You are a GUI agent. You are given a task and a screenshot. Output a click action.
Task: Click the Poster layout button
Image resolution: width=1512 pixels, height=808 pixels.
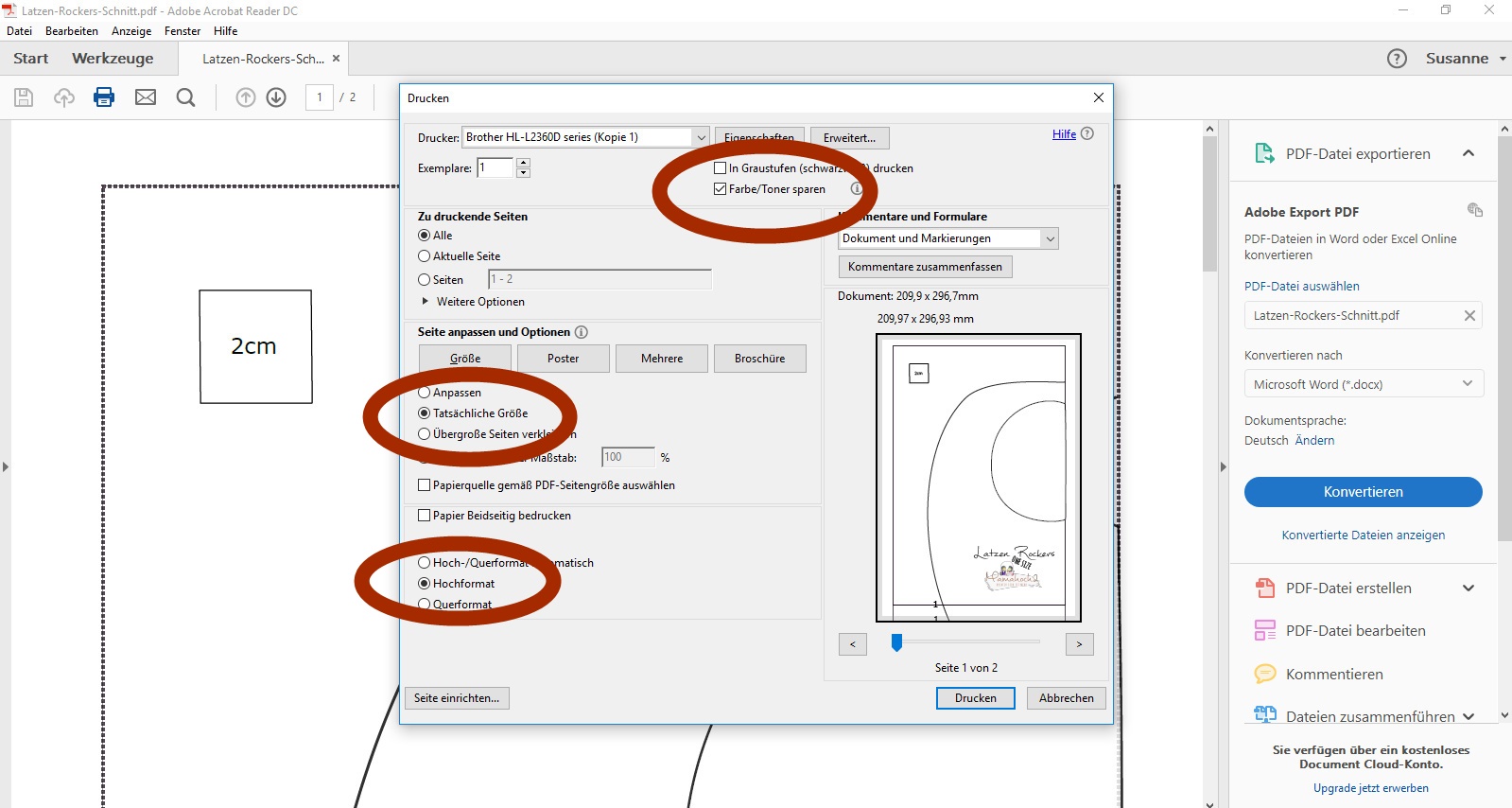coord(563,359)
